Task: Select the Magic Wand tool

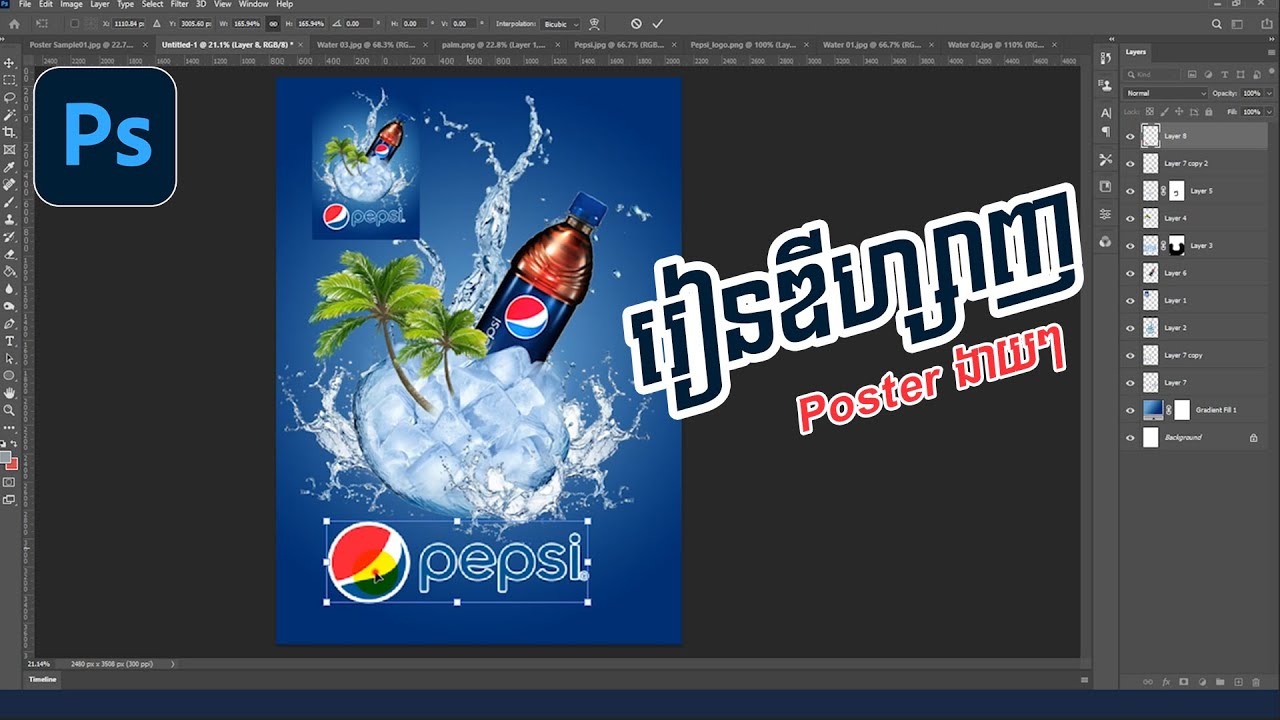Action: pos(9,115)
